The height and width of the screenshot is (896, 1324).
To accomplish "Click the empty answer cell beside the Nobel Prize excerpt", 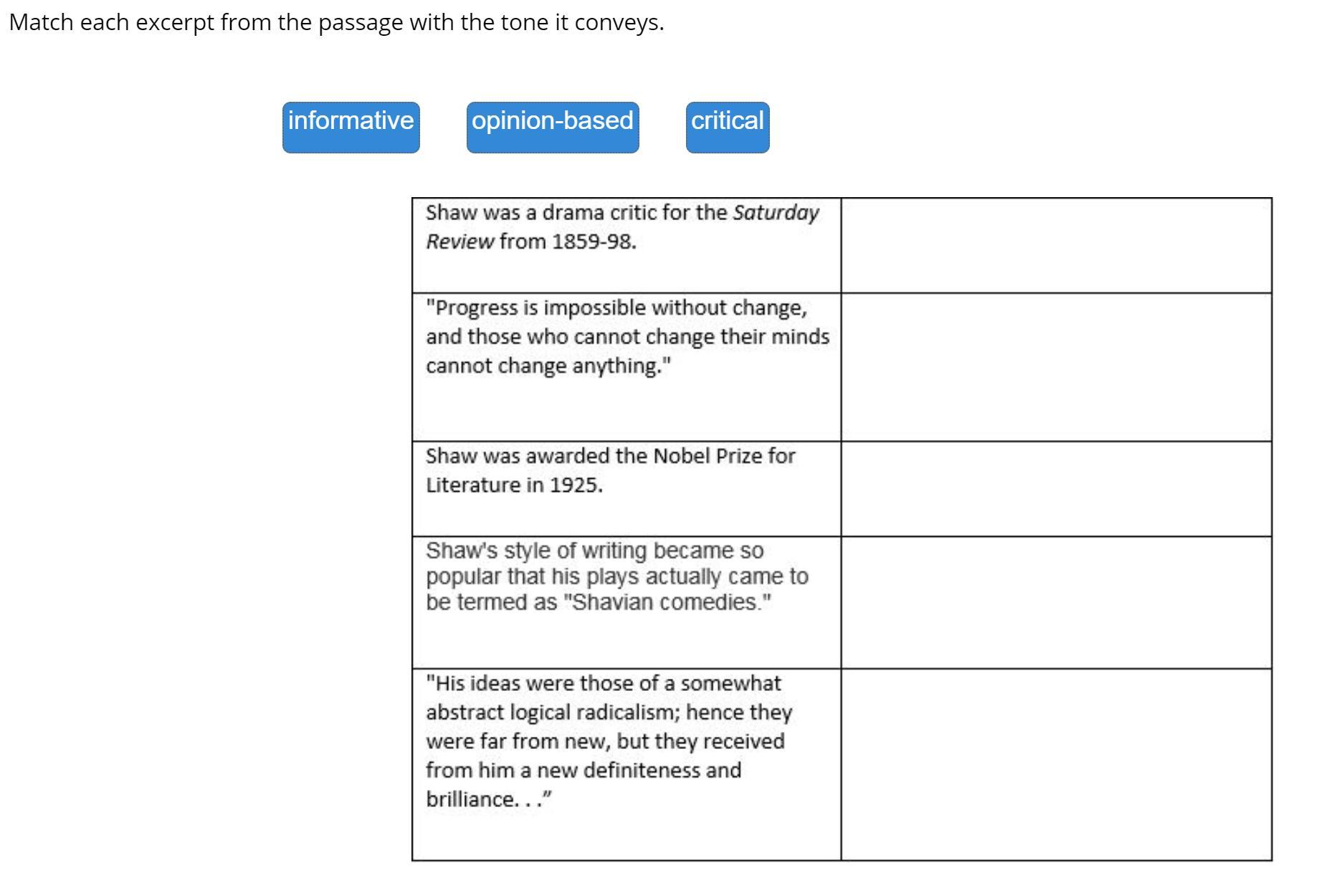I will (x=1056, y=488).
